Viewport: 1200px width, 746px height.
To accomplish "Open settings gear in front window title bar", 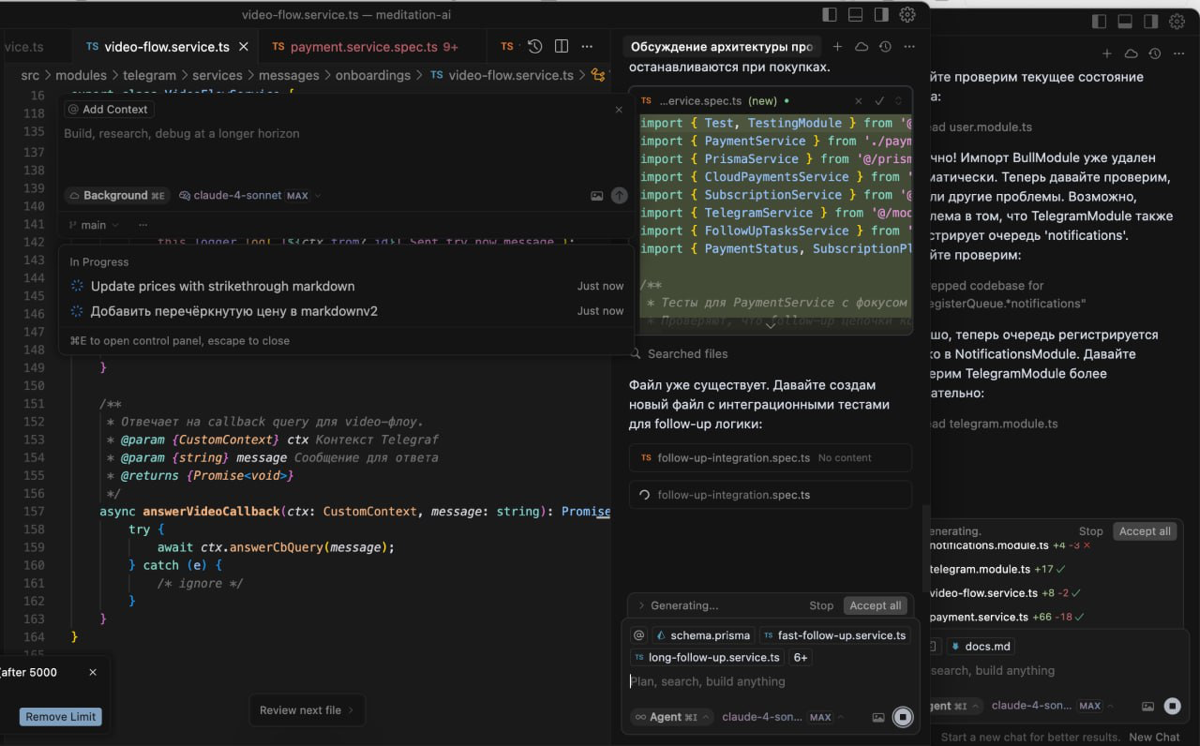I will pos(907,15).
